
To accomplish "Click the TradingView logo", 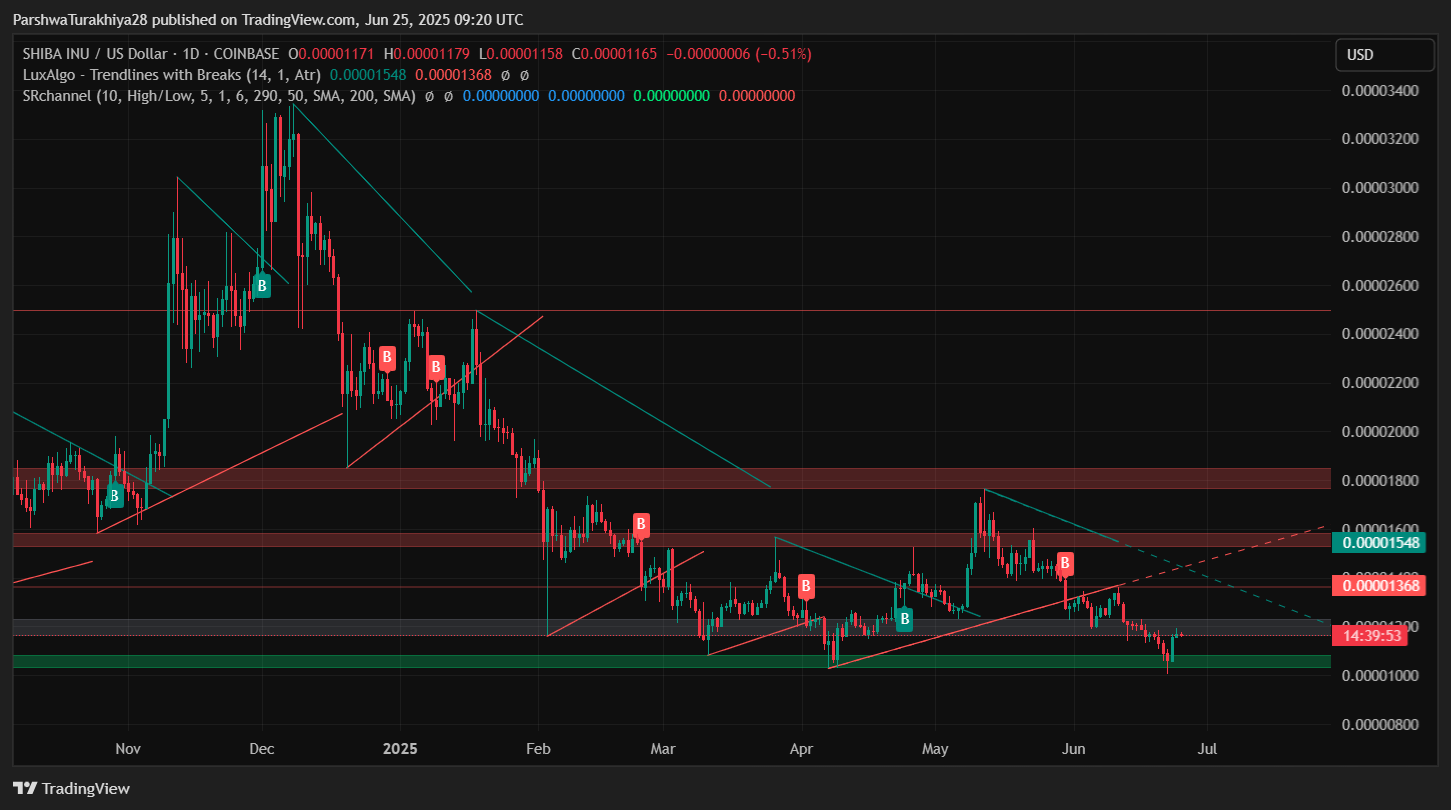I will [72, 788].
